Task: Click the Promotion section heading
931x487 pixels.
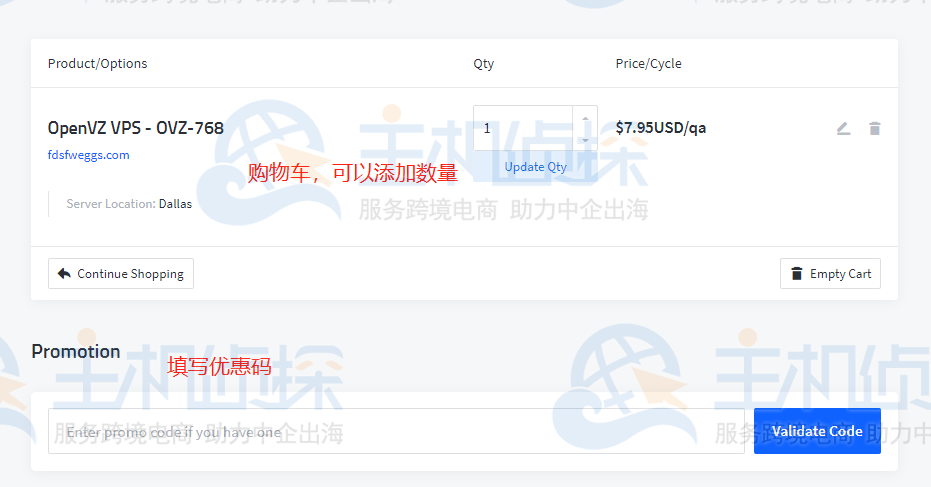Action: pyautogui.click(x=76, y=351)
